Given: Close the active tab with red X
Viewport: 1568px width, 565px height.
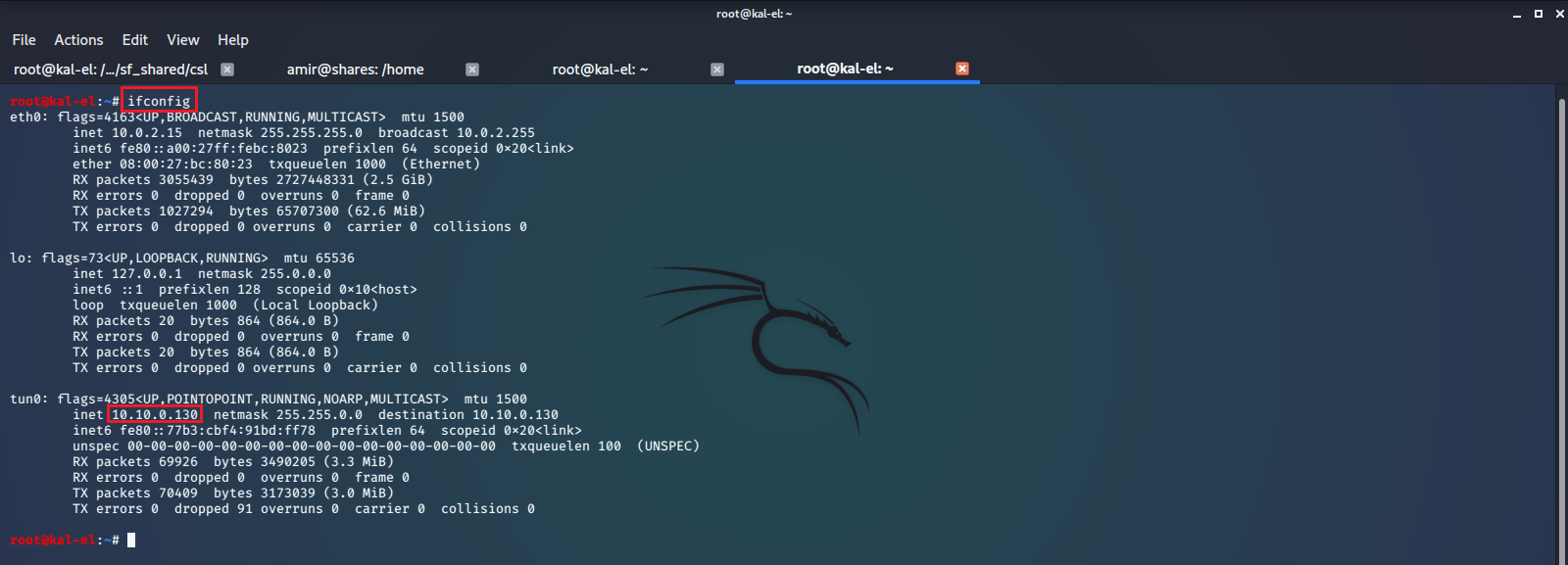Looking at the screenshot, I should point(962,69).
